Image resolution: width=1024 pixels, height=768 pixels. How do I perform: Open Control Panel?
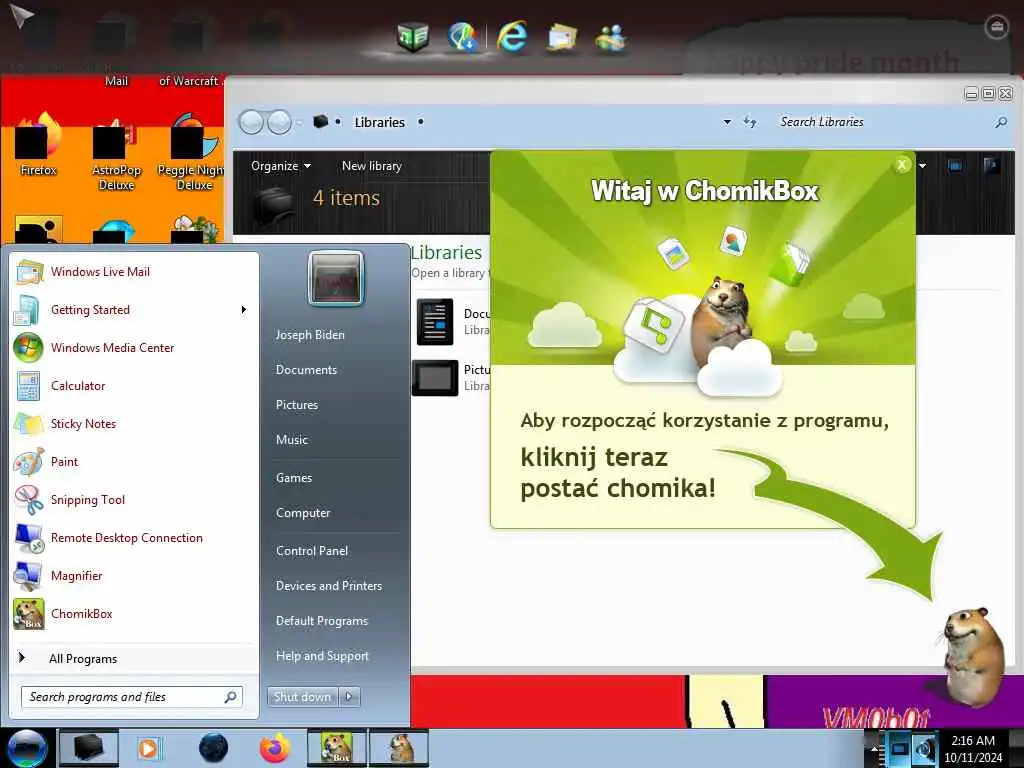tap(312, 551)
